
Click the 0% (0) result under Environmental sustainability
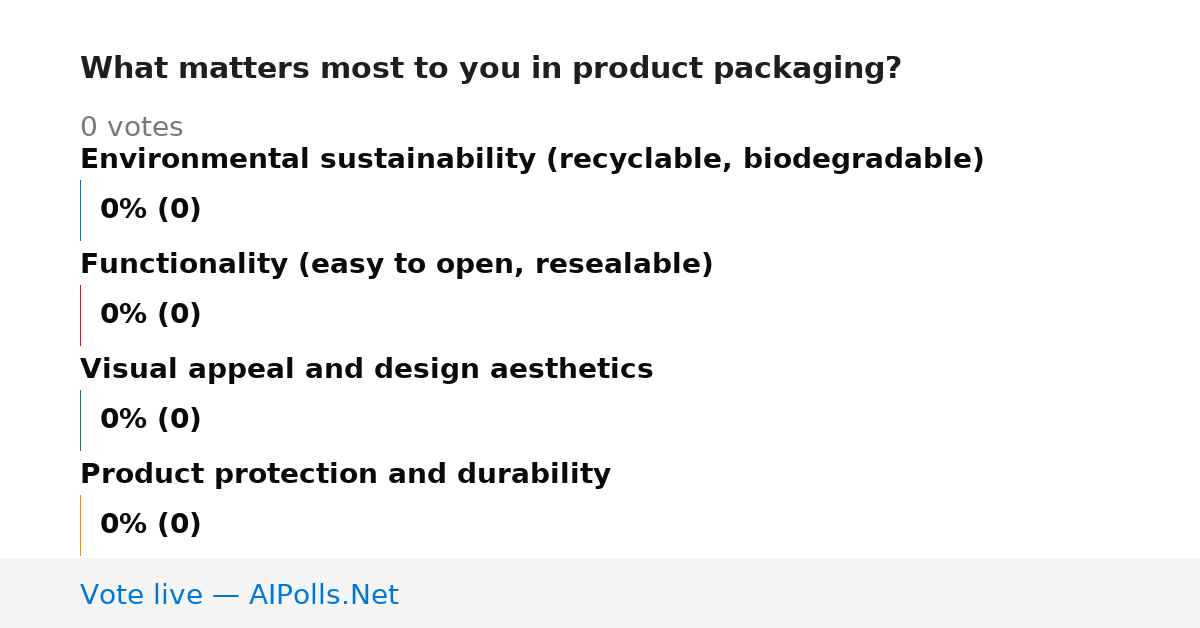(x=150, y=210)
